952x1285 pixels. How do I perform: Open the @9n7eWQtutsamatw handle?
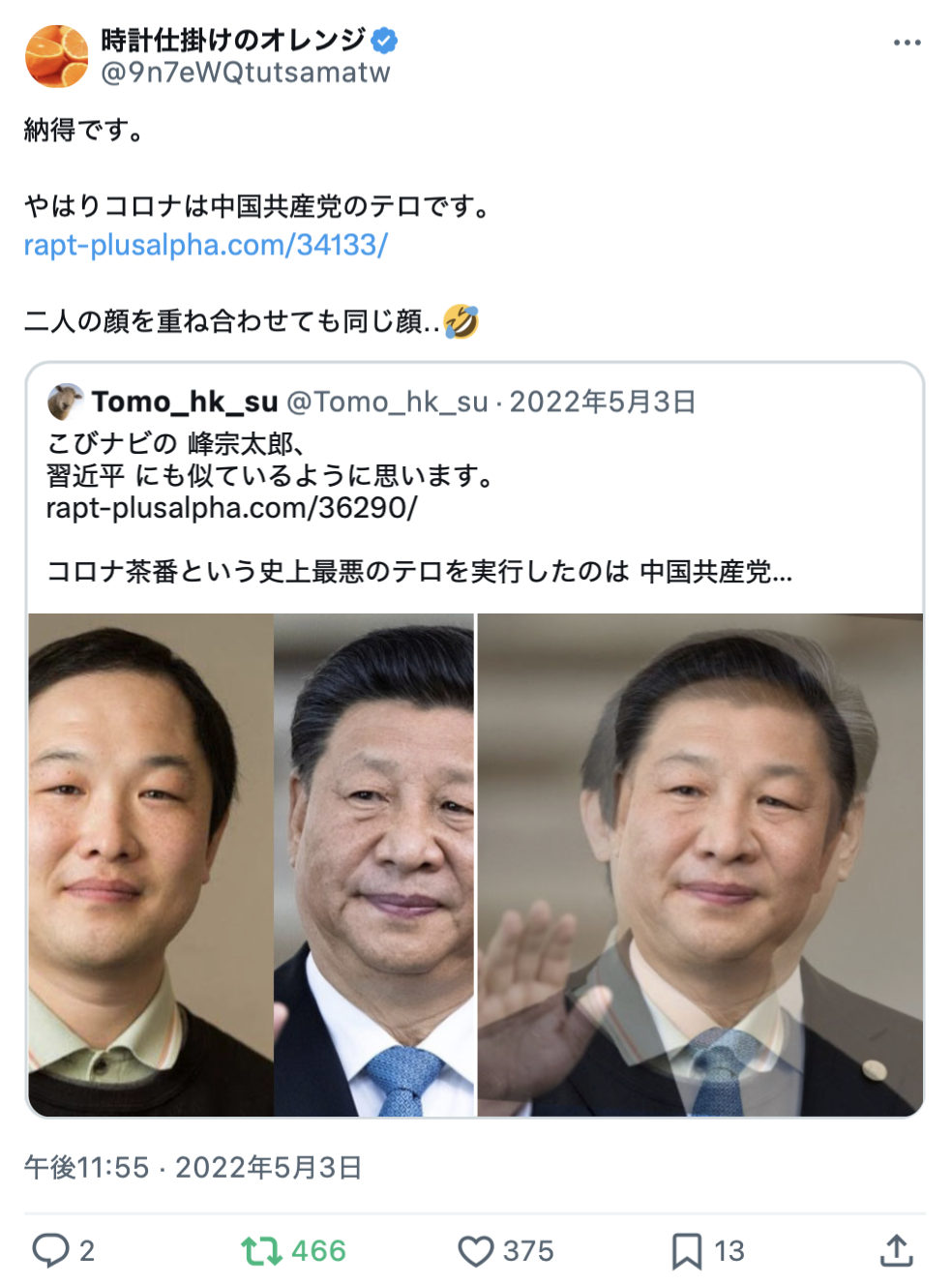[x=246, y=73]
